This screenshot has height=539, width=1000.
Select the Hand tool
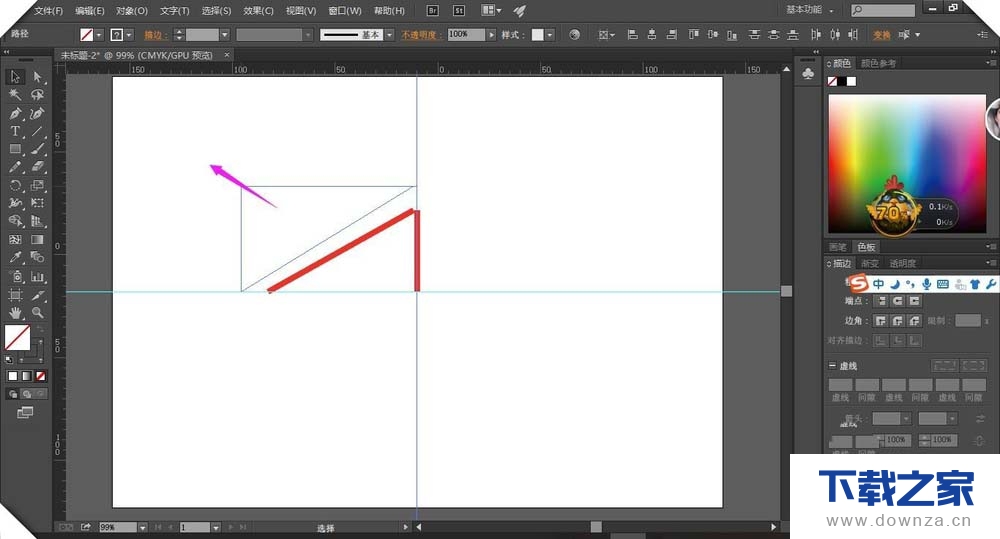pos(15,313)
